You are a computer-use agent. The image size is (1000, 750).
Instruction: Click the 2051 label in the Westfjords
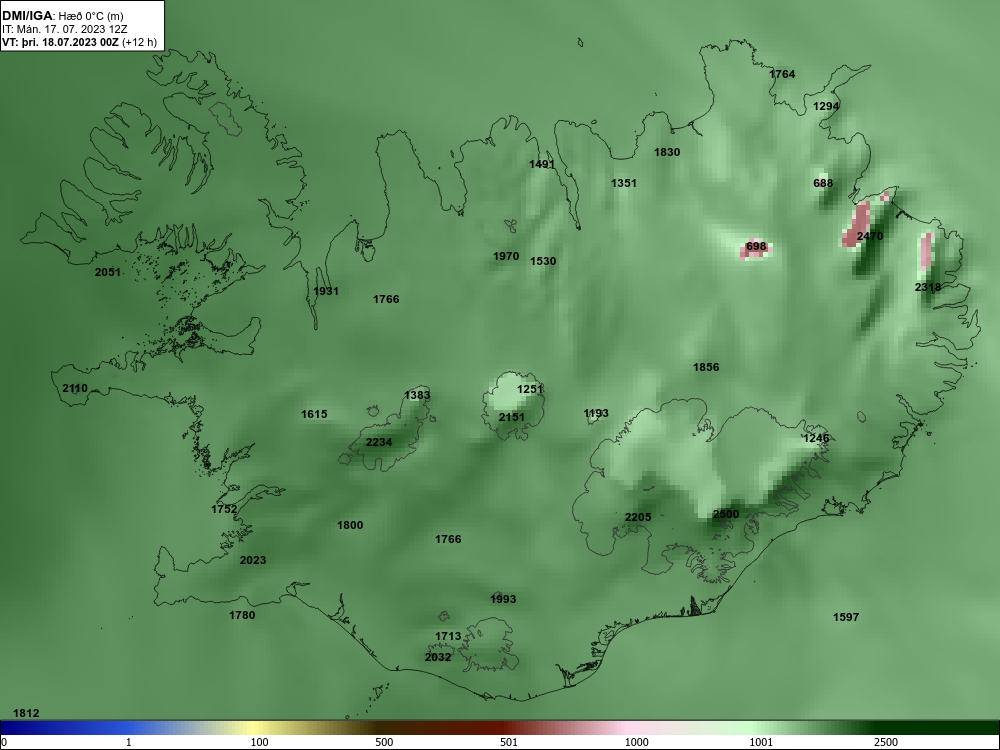click(x=108, y=272)
